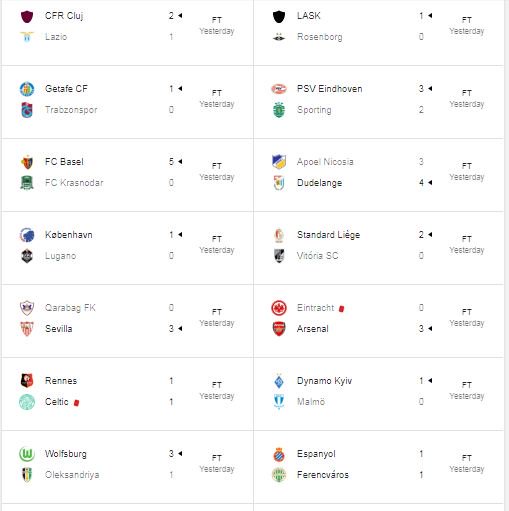Click the PSV Eindhoven logo
The height and width of the screenshot is (511, 509).
279,89
